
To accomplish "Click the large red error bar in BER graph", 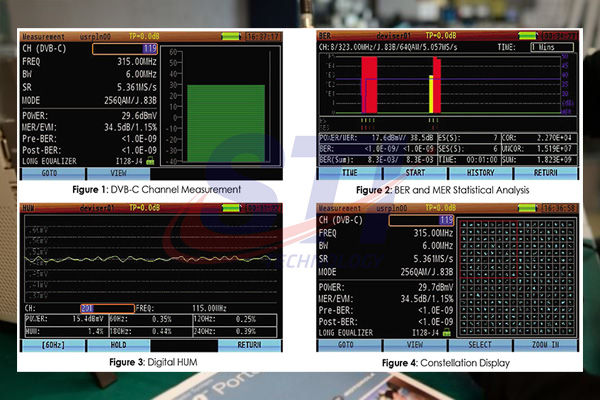I will point(370,82).
